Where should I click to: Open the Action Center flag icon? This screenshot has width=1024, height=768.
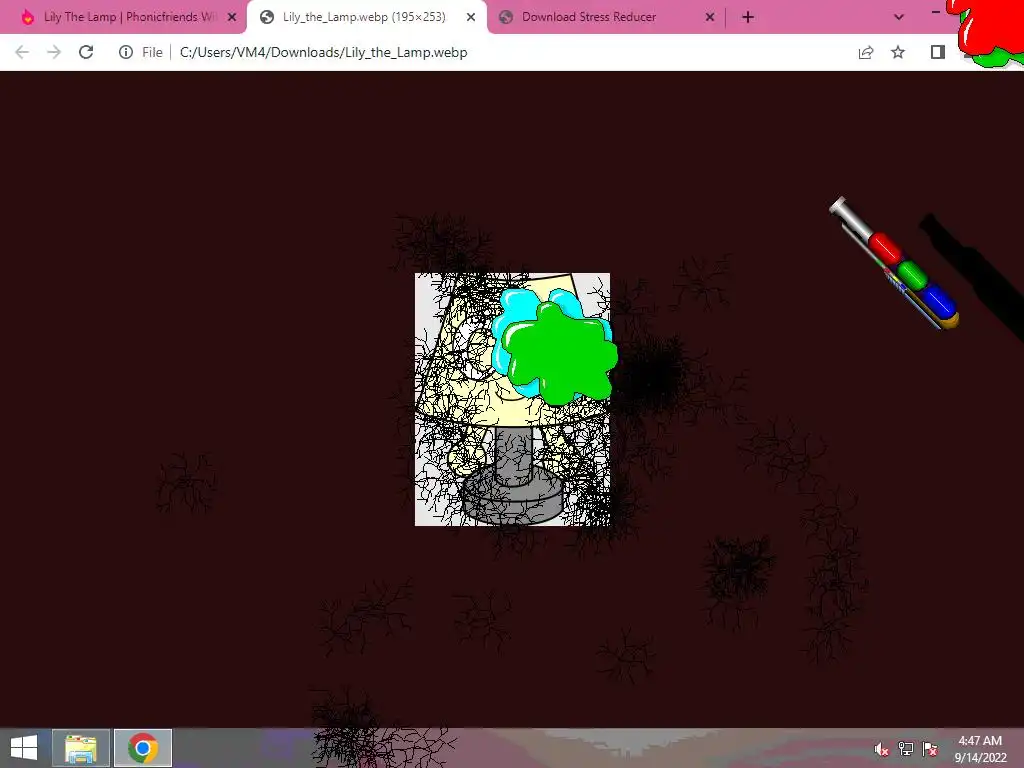click(x=931, y=749)
